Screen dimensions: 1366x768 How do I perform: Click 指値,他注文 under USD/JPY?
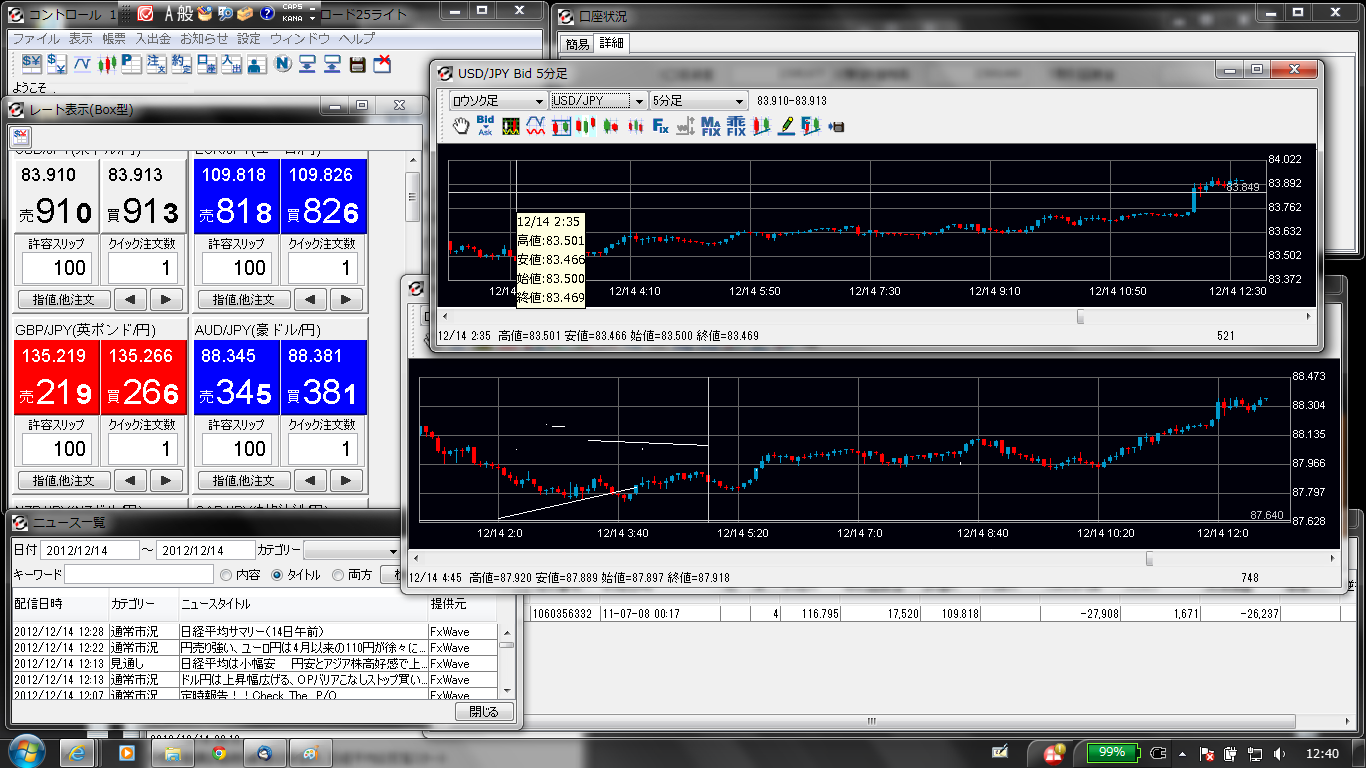coord(64,299)
